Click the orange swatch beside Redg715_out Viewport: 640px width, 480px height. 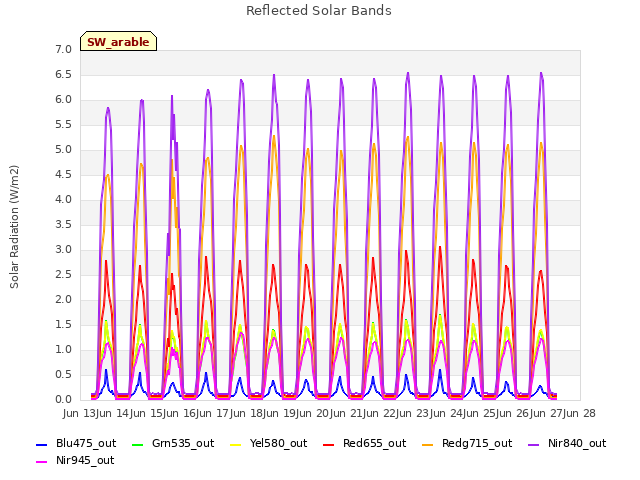pyautogui.click(x=428, y=444)
